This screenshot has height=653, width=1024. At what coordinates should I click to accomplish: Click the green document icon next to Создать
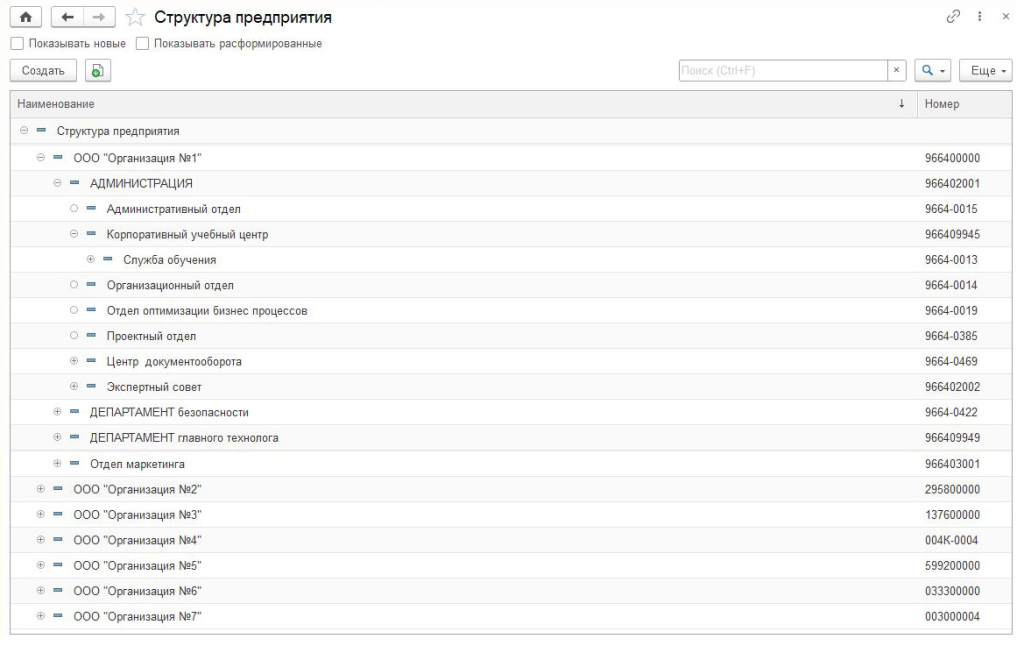pos(97,71)
